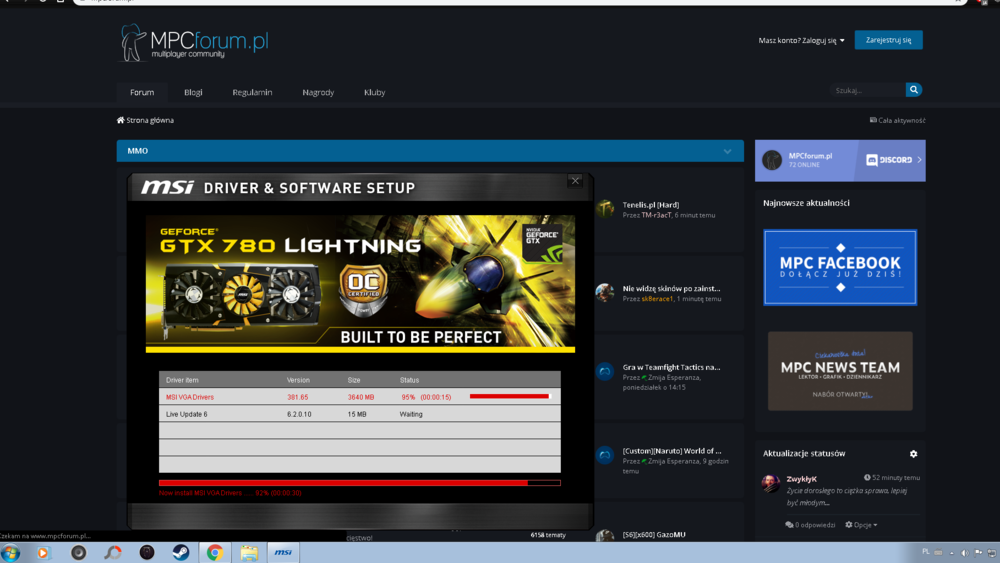Screen dimensions: 1000x563
Task: Open ZwykłyK profile name link
Action: (x=802, y=479)
